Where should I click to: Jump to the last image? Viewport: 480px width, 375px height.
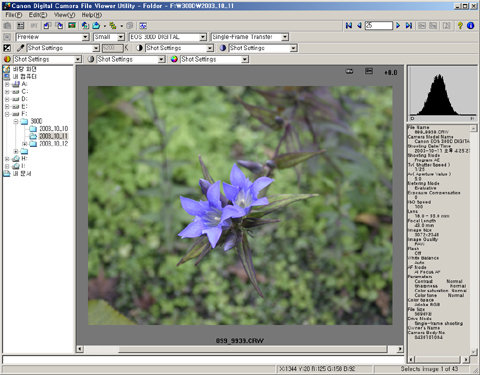pos(409,25)
